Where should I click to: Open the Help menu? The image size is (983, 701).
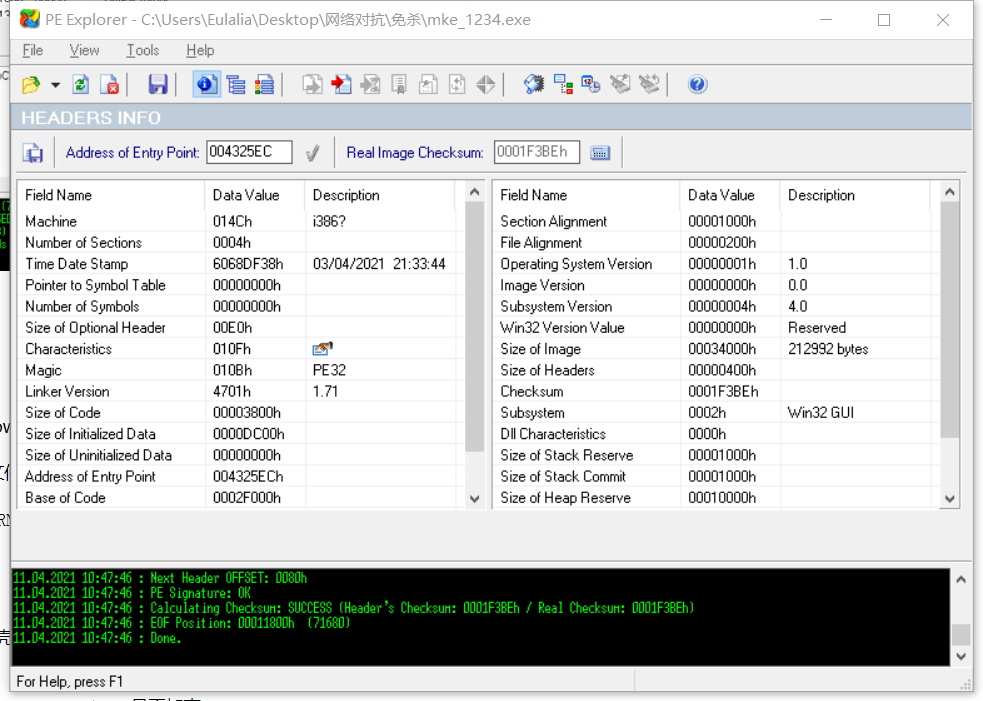point(200,50)
